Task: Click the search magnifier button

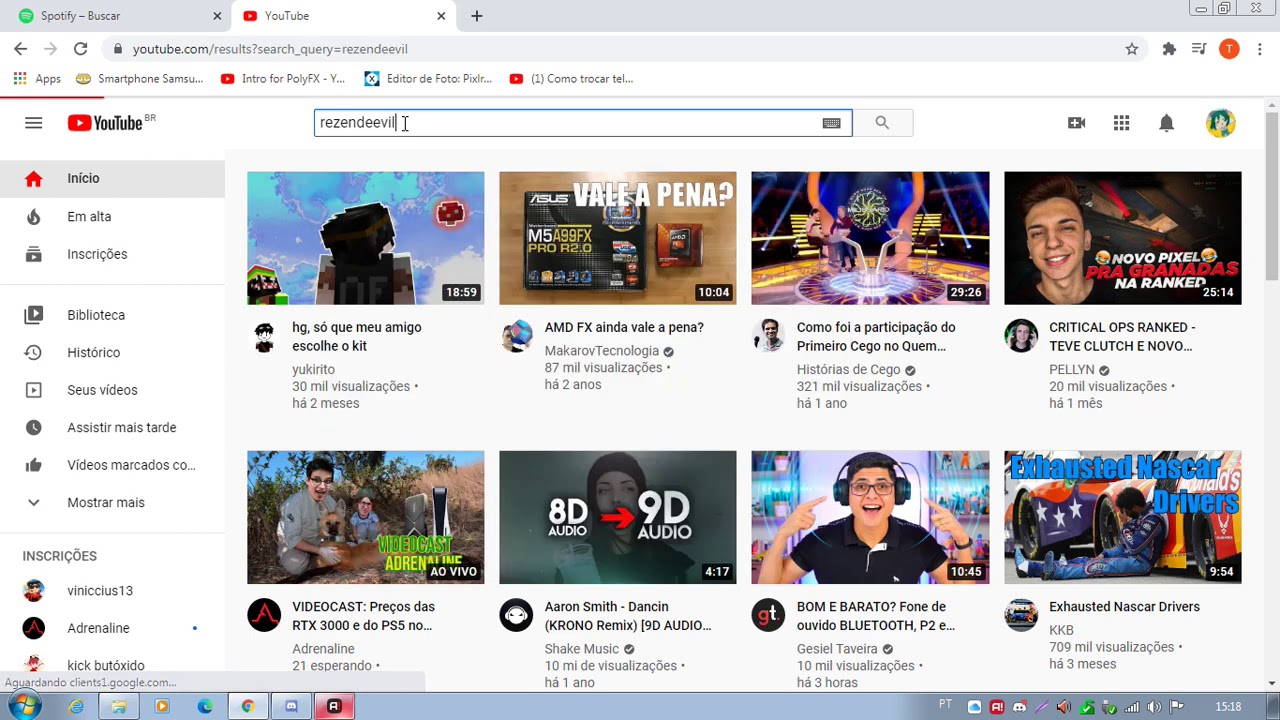Action: tap(882, 123)
